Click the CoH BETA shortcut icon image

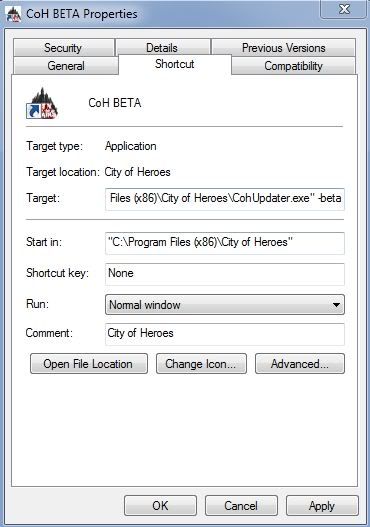tap(42, 103)
